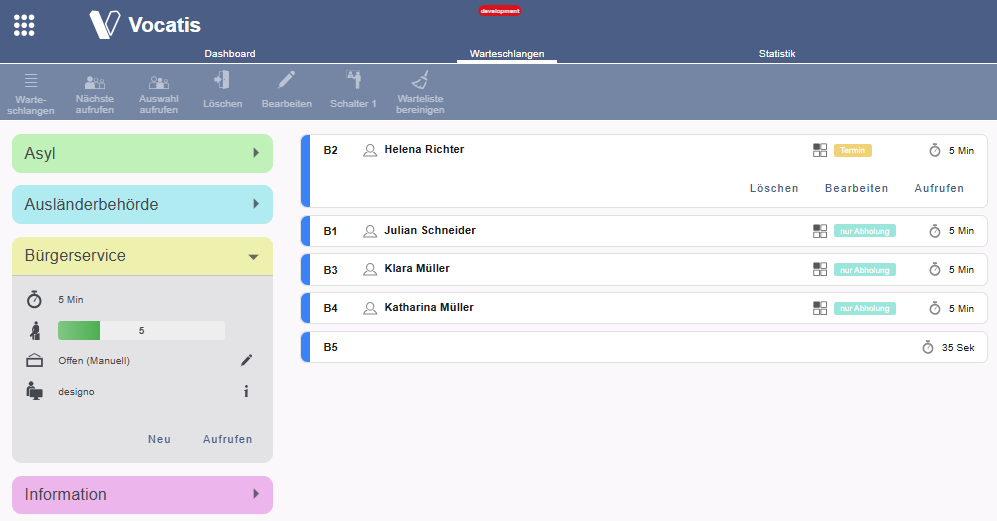This screenshot has height=521, width=997.
Task: Open the Information queue header
Action: (x=142, y=494)
